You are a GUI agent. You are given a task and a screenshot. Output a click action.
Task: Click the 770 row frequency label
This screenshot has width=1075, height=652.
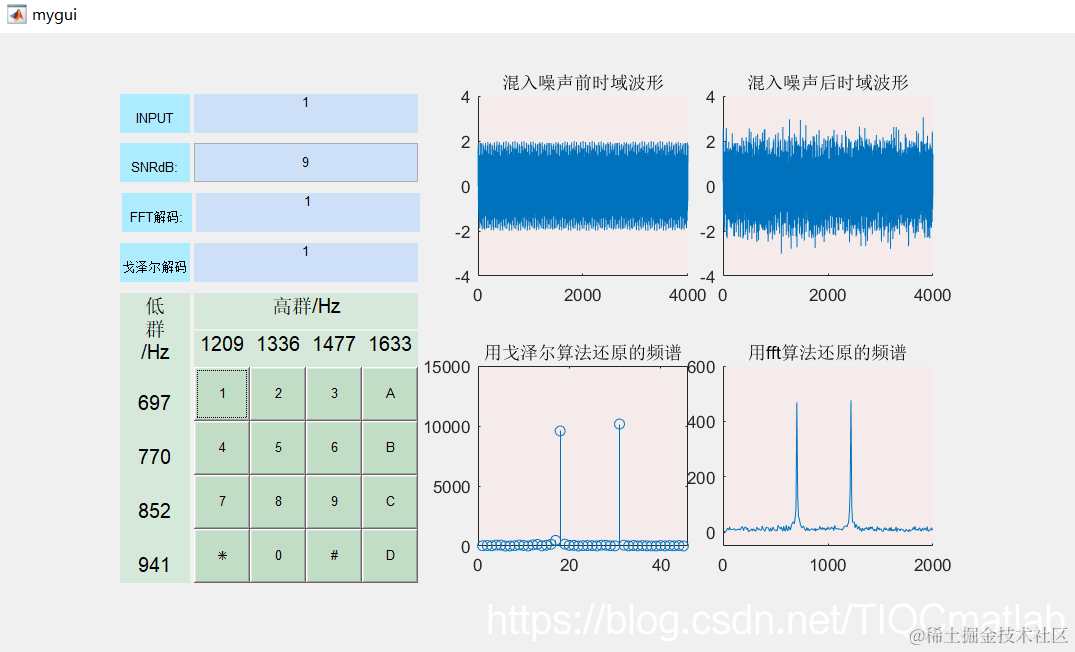[154, 457]
